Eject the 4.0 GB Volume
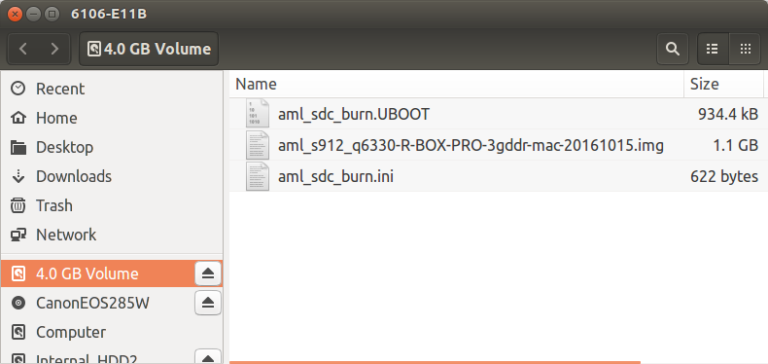 pyautogui.click(x=208, y=273)
